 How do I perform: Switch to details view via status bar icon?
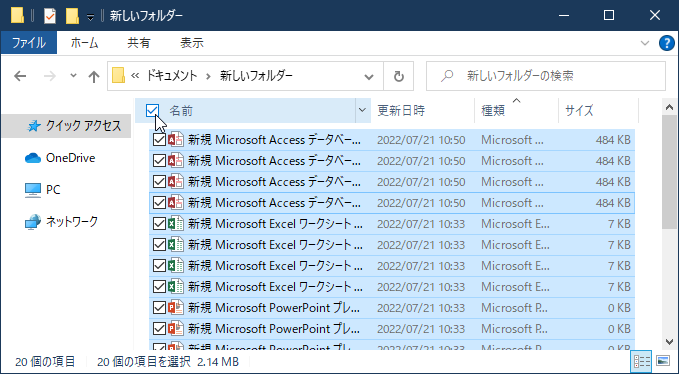pos(642,361)
